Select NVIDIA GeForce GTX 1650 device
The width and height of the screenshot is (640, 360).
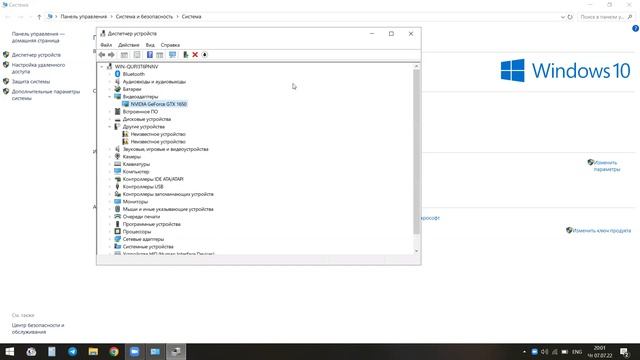point(158,104)
